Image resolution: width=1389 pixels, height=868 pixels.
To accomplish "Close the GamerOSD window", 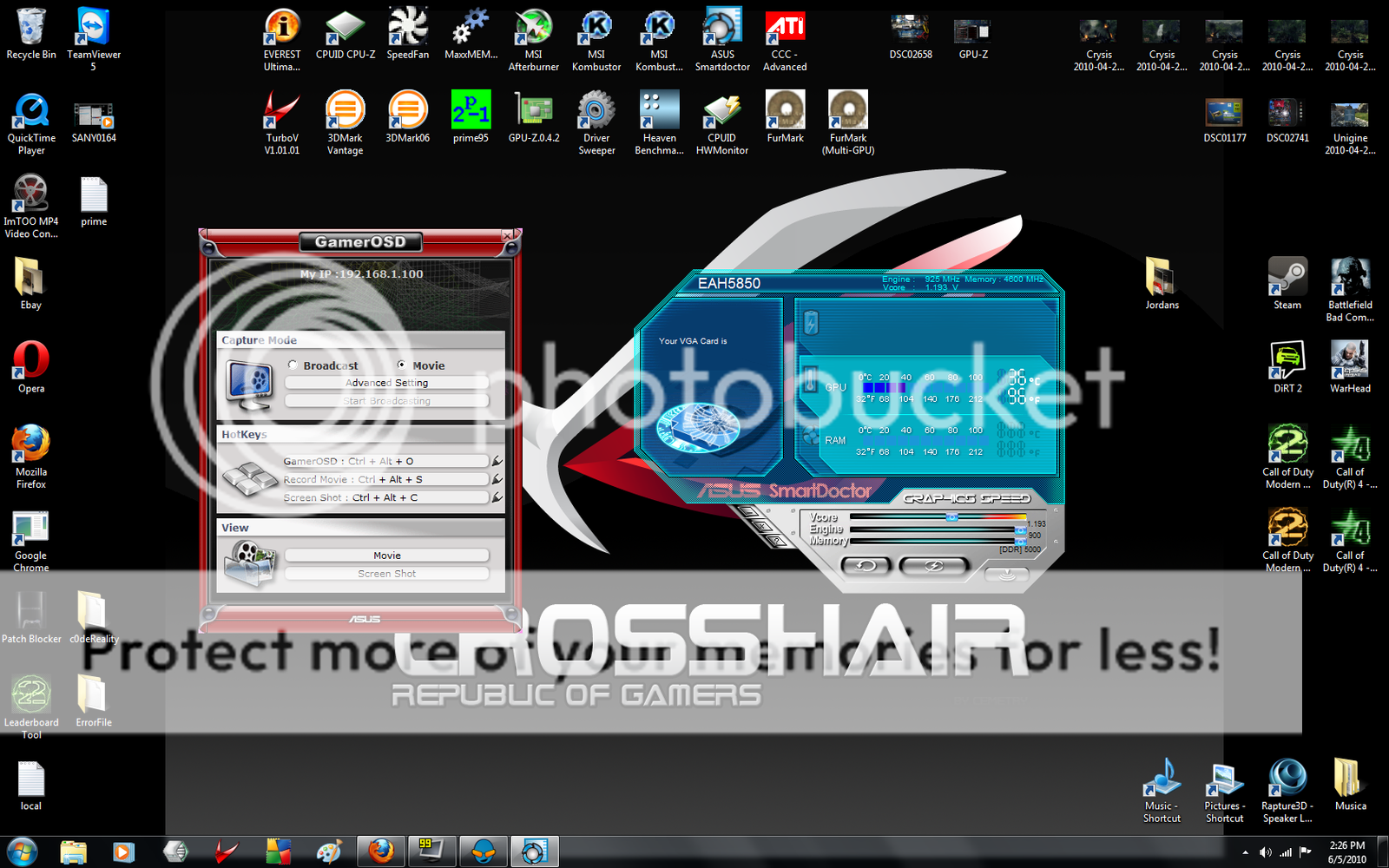I will [x=508, y=235].
